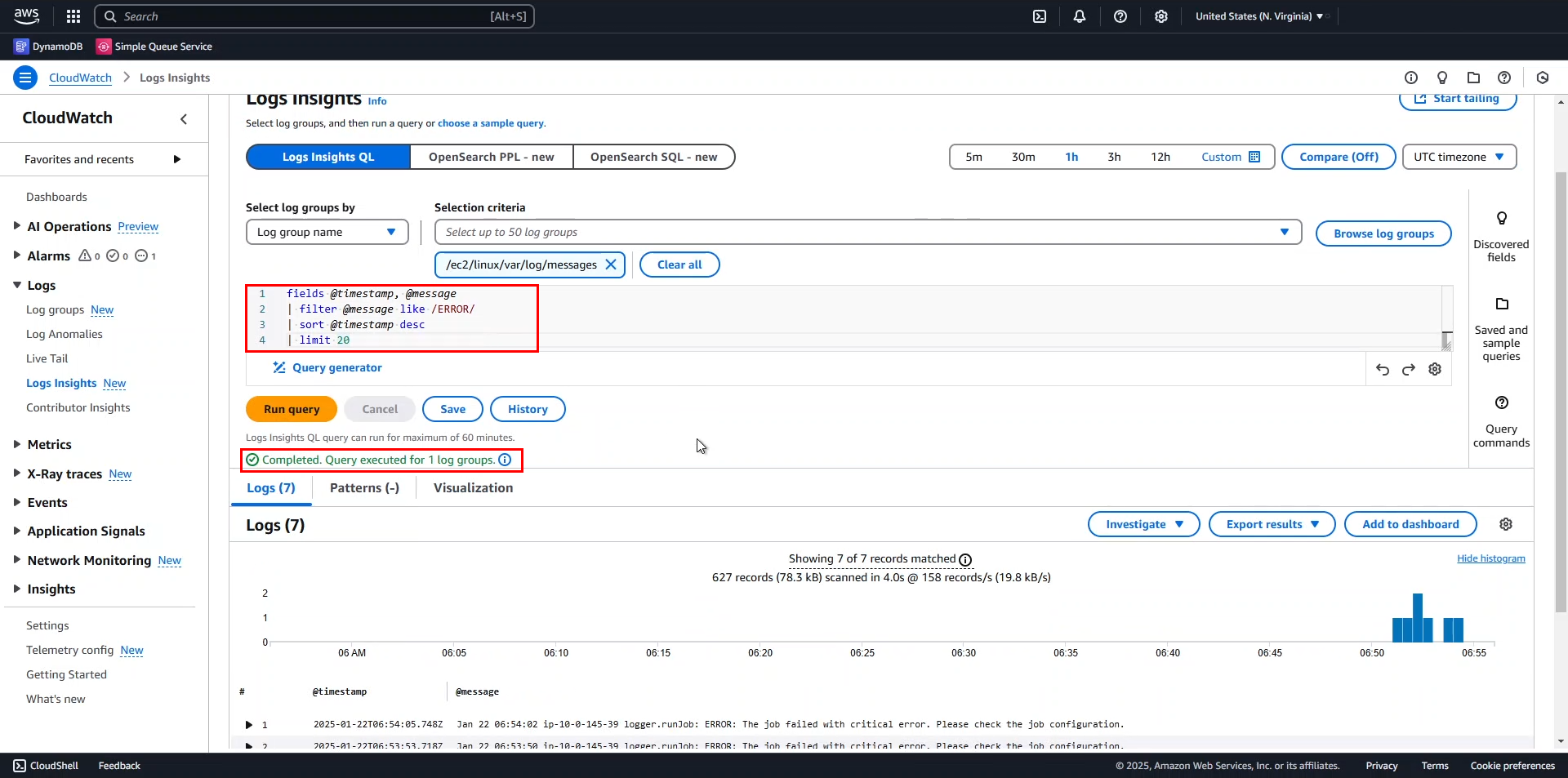Open the notifications bell
1568x778 pixels.
coord(1080,16)
